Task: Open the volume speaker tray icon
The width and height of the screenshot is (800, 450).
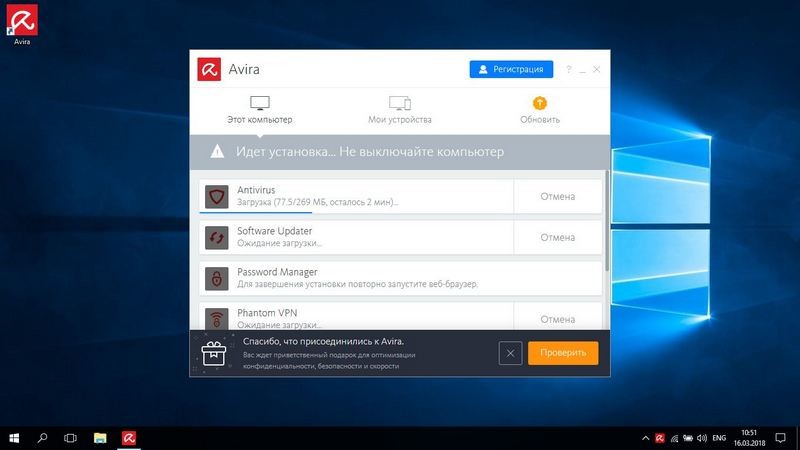Action: tap(702, 438)
